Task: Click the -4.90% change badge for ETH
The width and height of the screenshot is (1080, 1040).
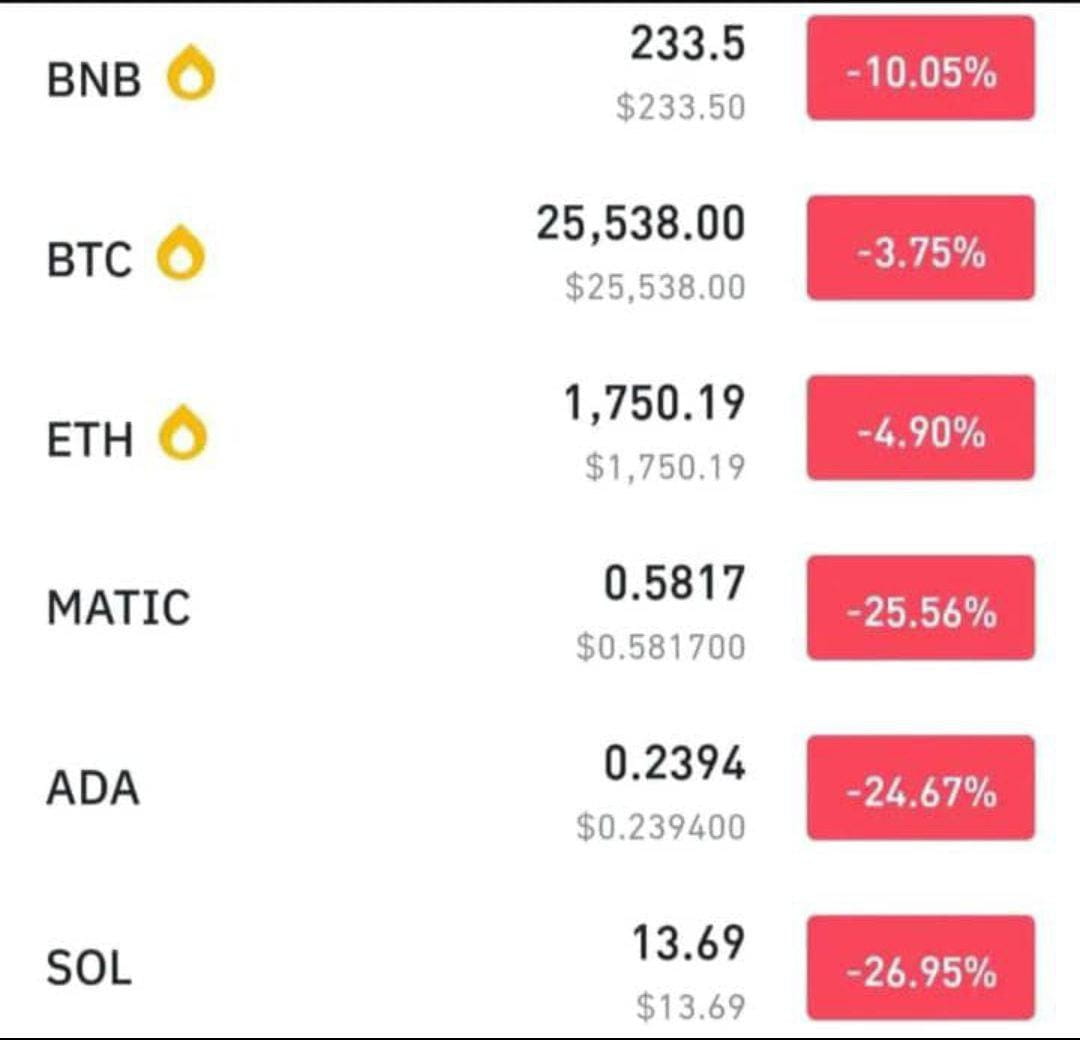Action: pyautogui.click(x=921, y=428)
